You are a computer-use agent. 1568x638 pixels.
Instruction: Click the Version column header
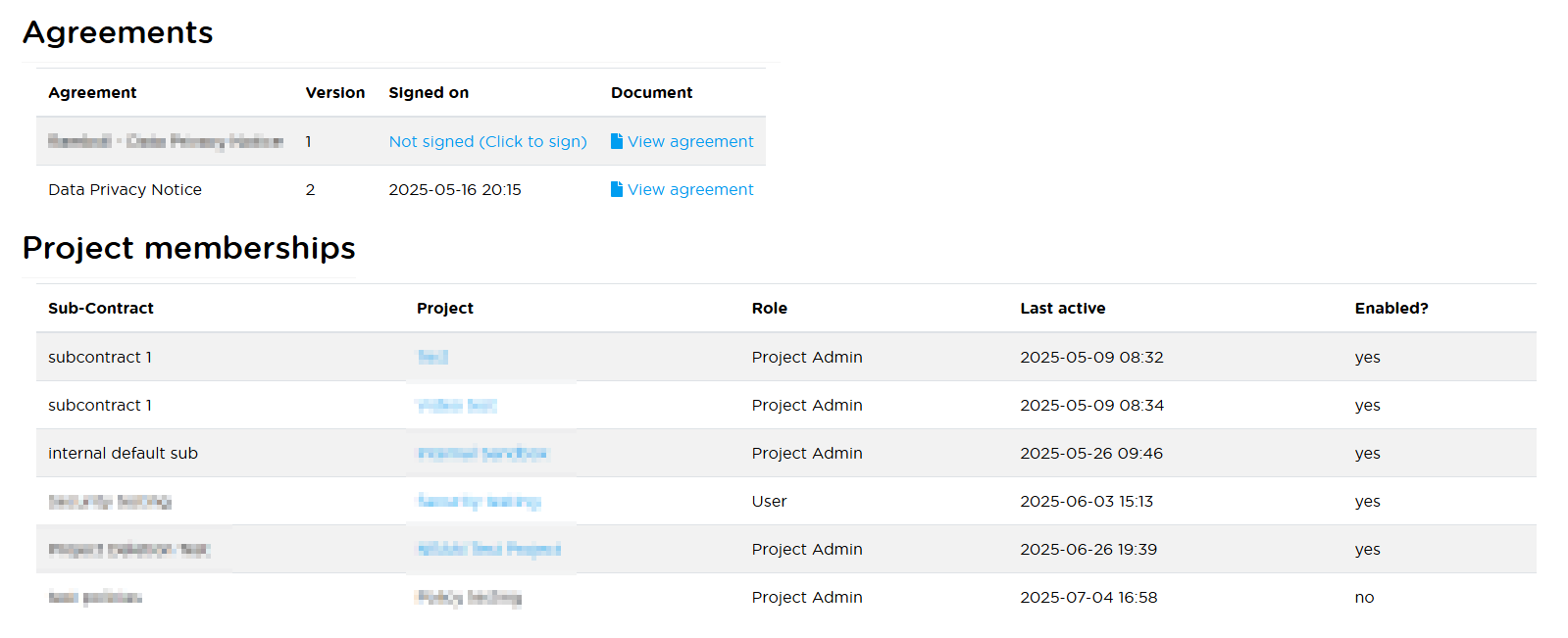334,92
